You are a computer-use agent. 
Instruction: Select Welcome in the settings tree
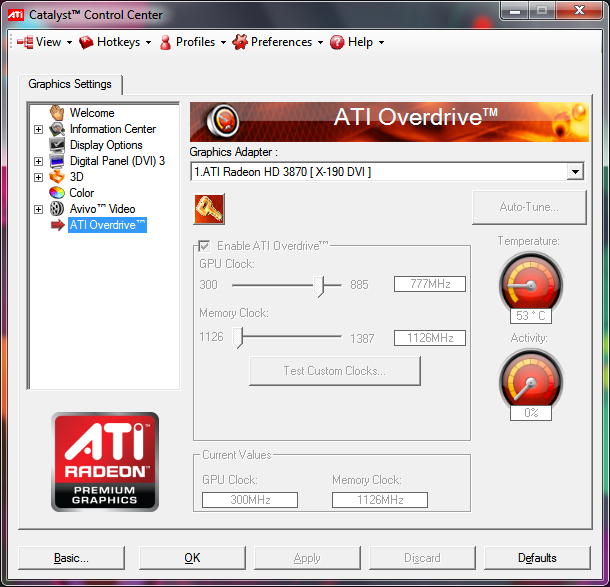[92, 113]
